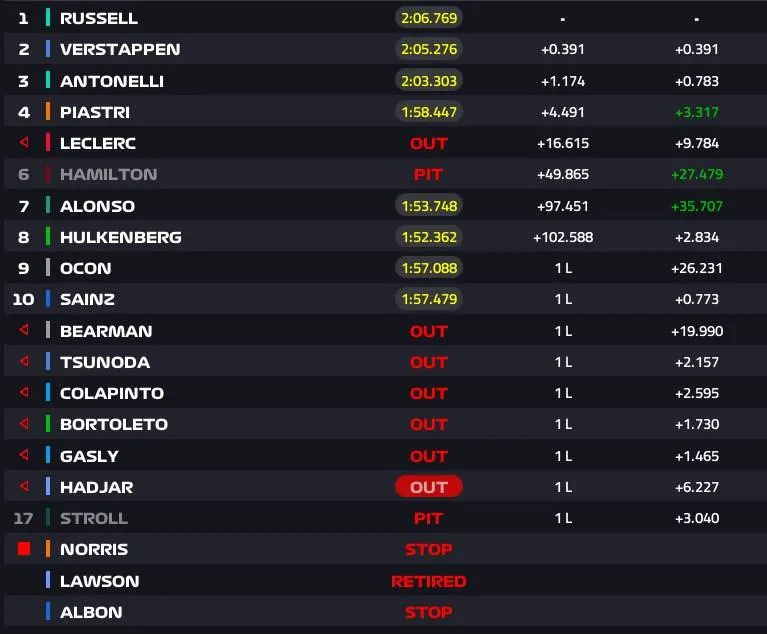Click Hadjar's highlighted OUT badge
The height and width of the screenshot is (634, 767).
coord(429,487)
